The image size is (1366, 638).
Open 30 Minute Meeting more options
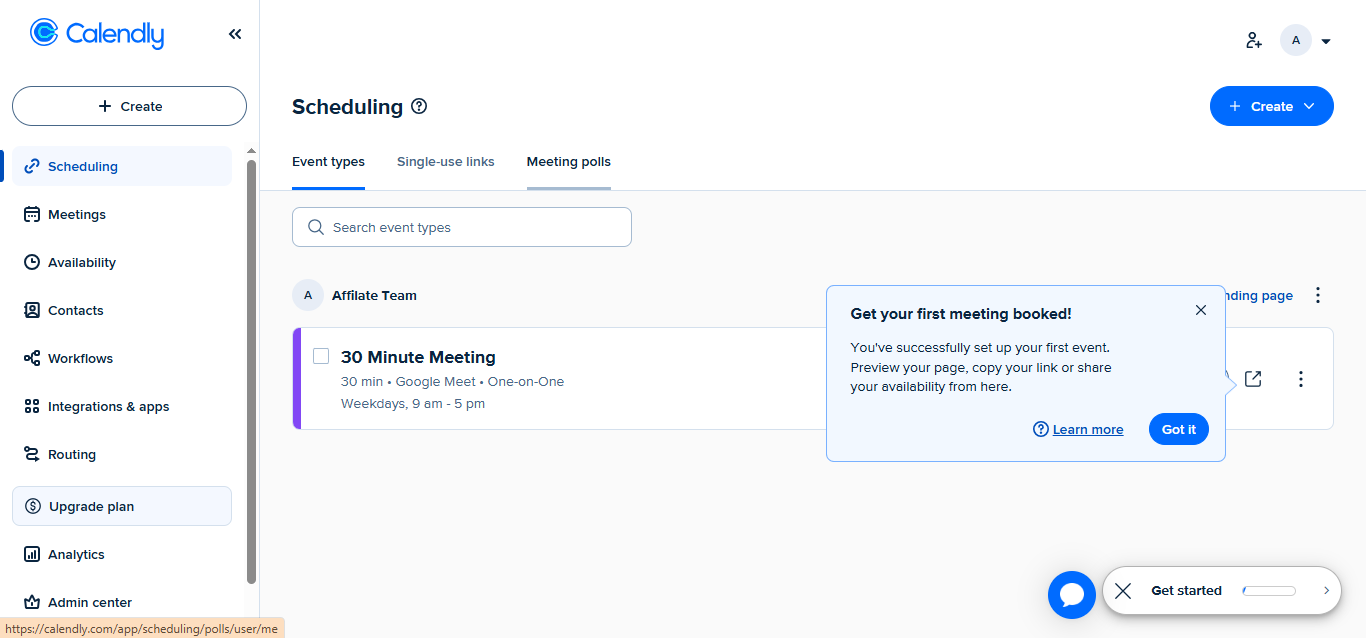[1301, 379]
